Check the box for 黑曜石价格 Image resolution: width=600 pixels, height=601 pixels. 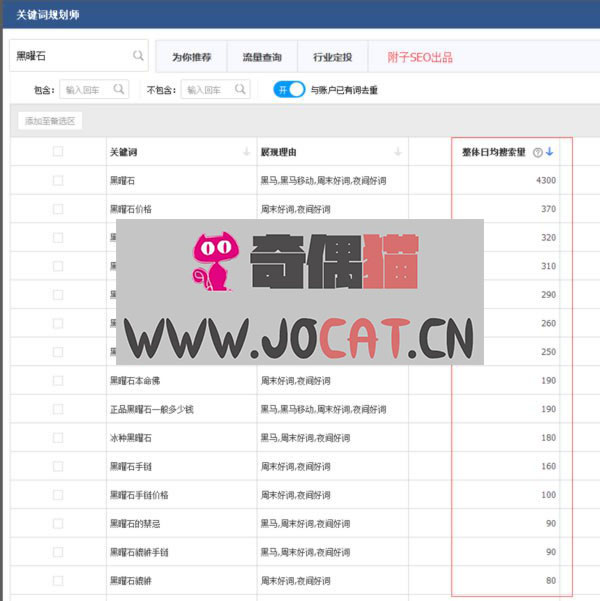(58, 209)
